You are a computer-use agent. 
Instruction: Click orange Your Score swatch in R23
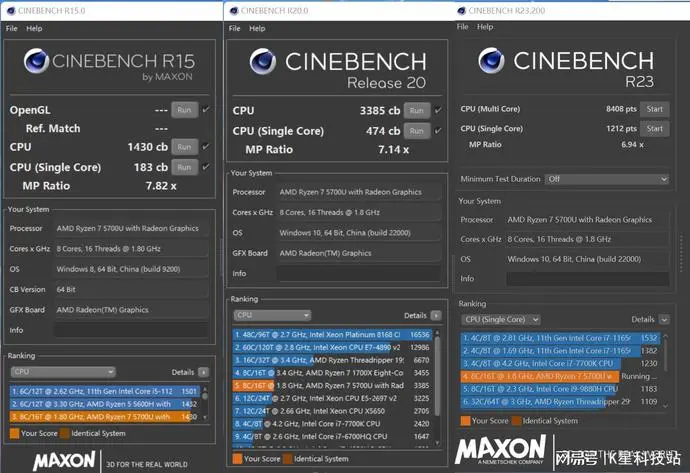pyautogui.click(x=466, y=421)
